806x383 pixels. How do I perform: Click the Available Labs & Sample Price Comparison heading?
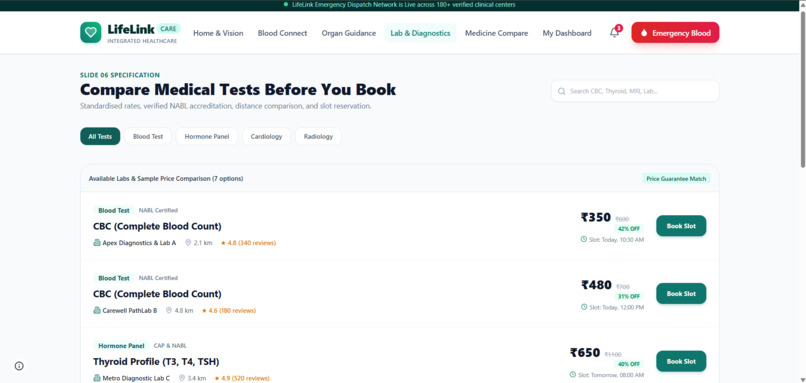(x=166, y=179)
